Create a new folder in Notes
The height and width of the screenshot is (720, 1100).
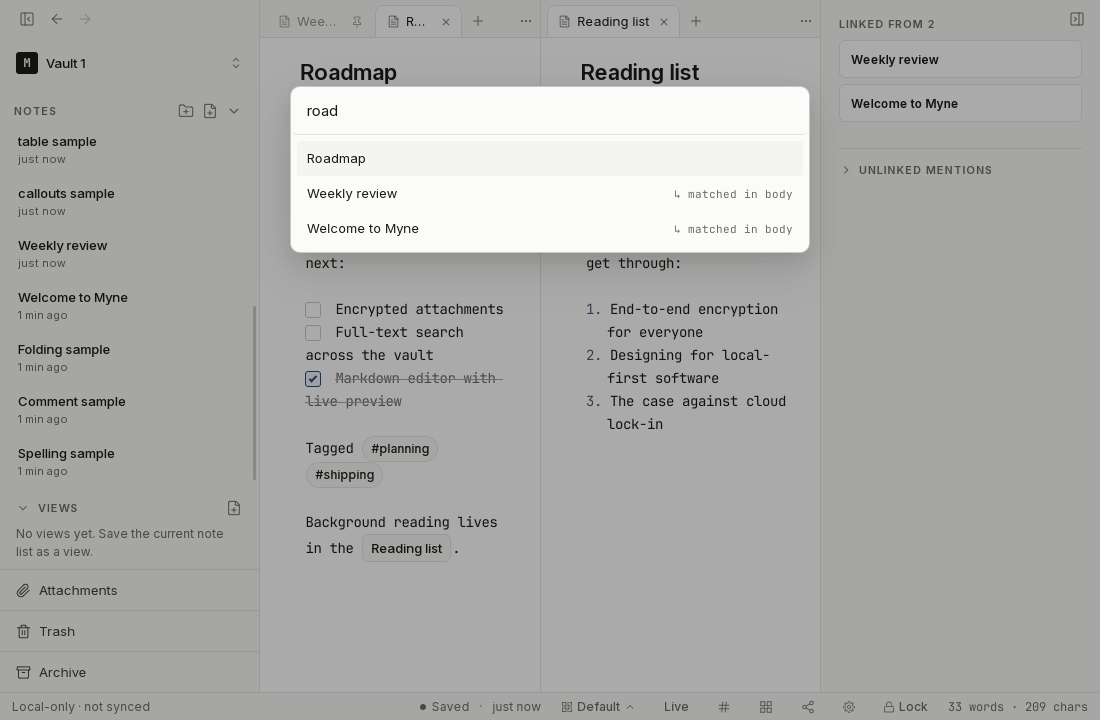click(x=186, y=111)
